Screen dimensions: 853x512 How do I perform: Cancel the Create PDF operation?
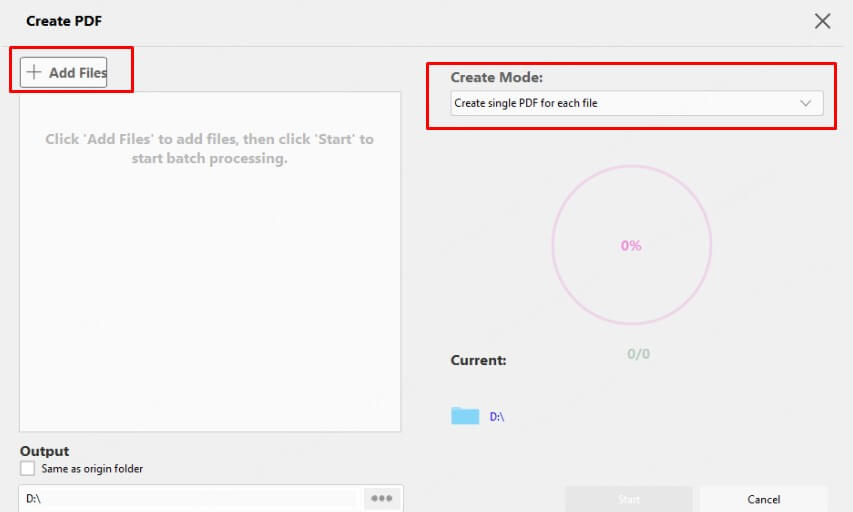click(x=763, y=499)
